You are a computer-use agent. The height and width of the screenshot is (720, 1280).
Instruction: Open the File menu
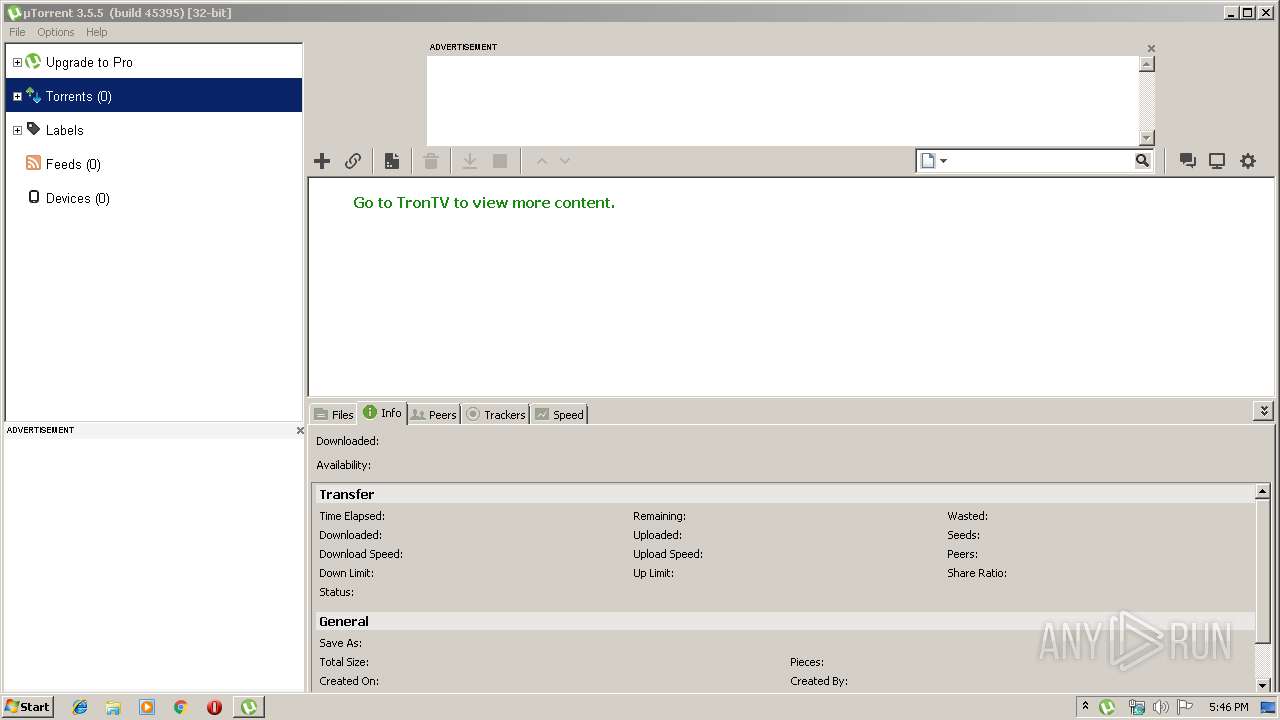point(17,32)
